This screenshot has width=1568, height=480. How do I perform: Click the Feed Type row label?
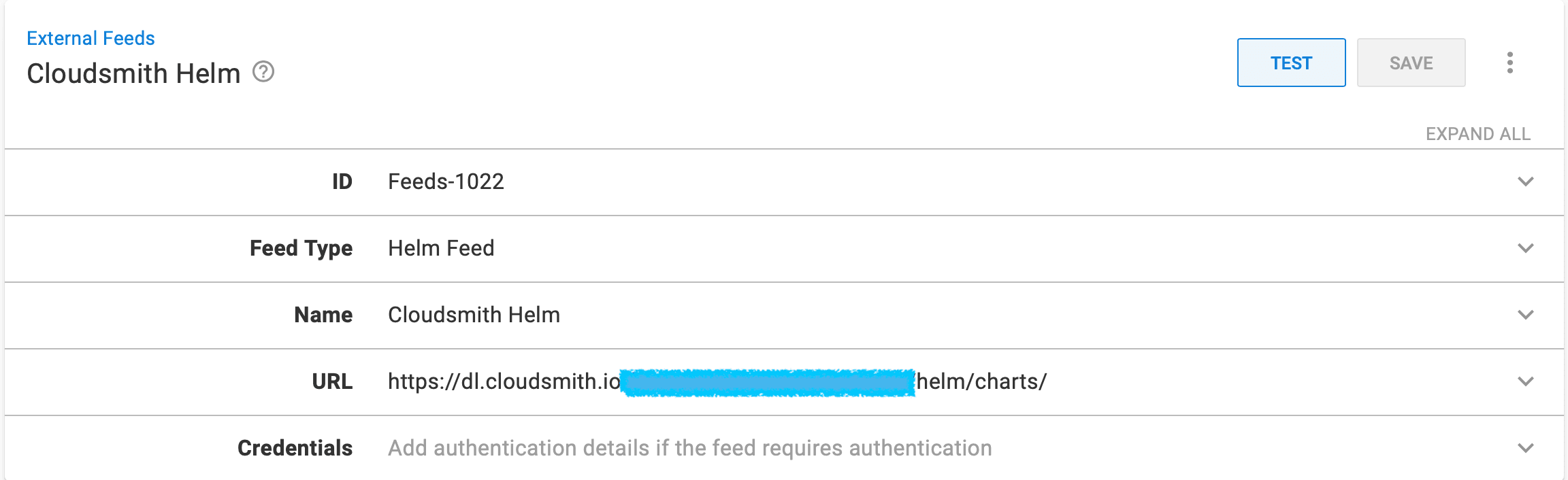click(x=301, y=248)
